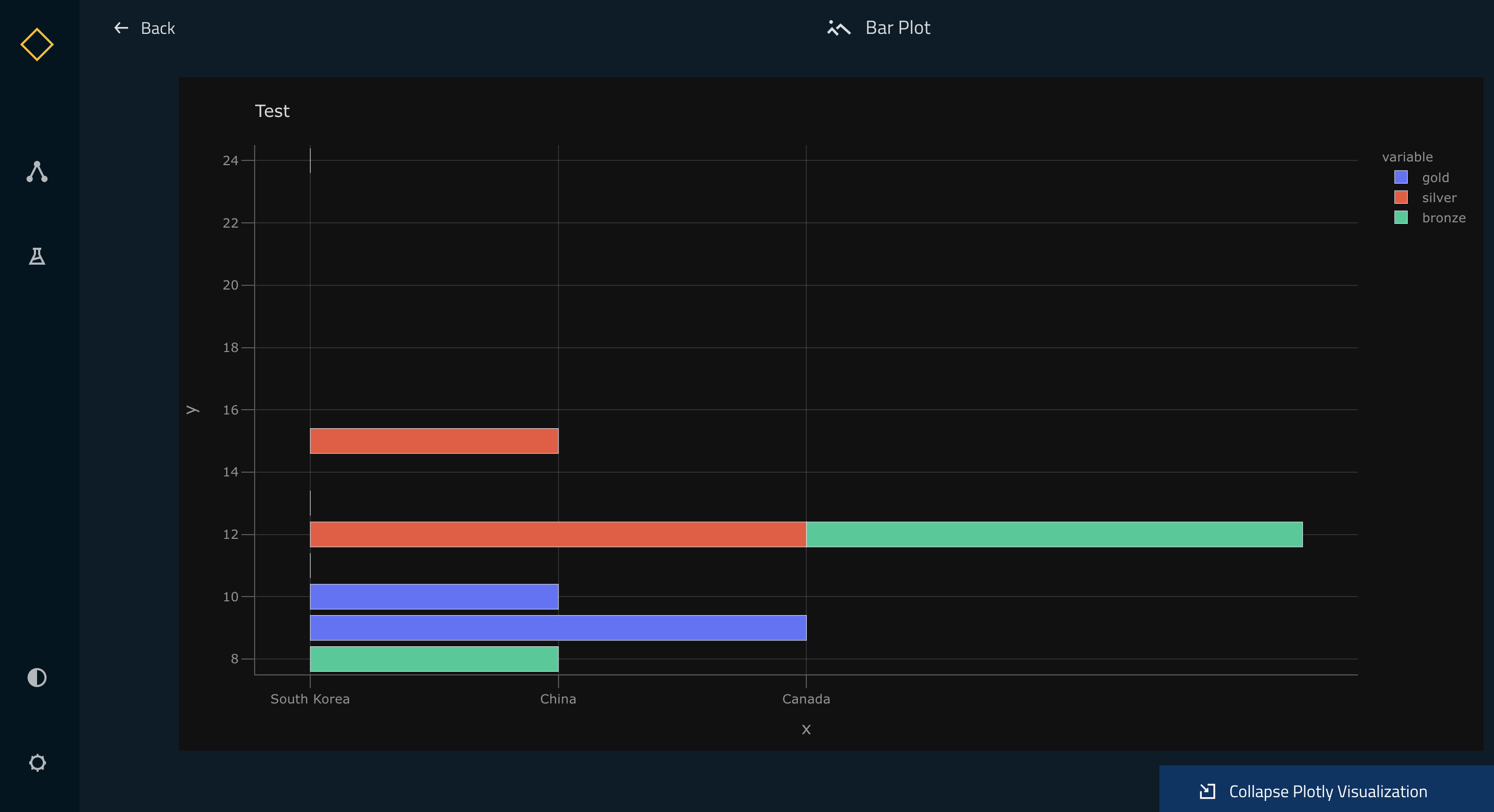Click the red silver legend swatch
Viewport: 1494px width, 812px height.
tap(1401, 197)
